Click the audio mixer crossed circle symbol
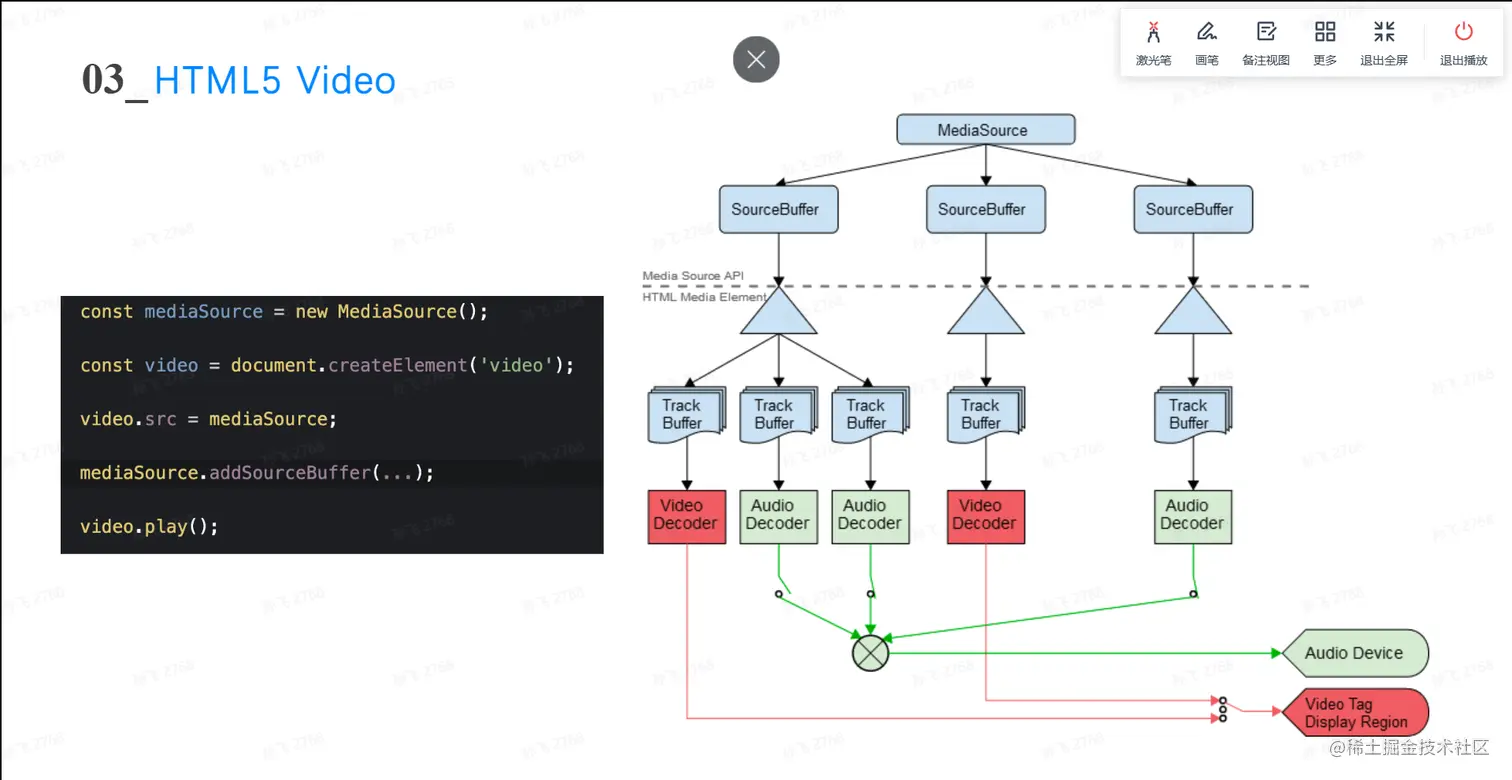 pos(870,653)
